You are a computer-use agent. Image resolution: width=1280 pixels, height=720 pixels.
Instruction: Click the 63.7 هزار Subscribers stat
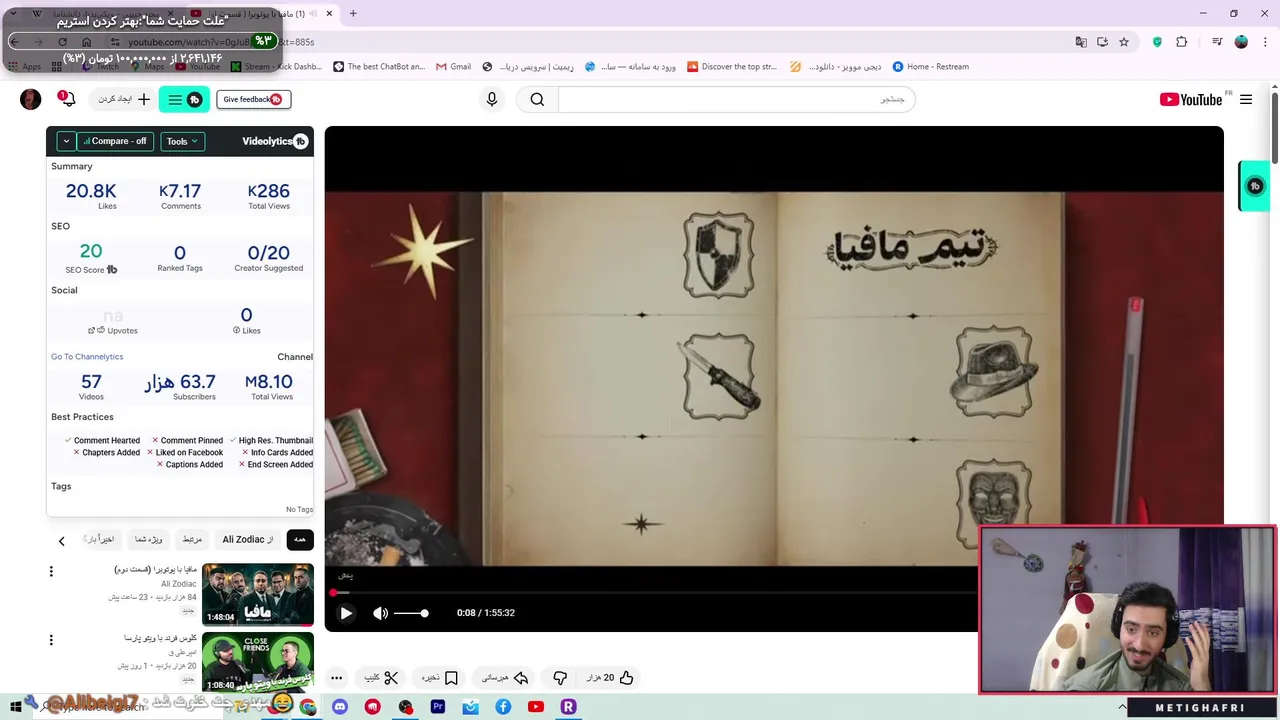click(x=180, y=387)
